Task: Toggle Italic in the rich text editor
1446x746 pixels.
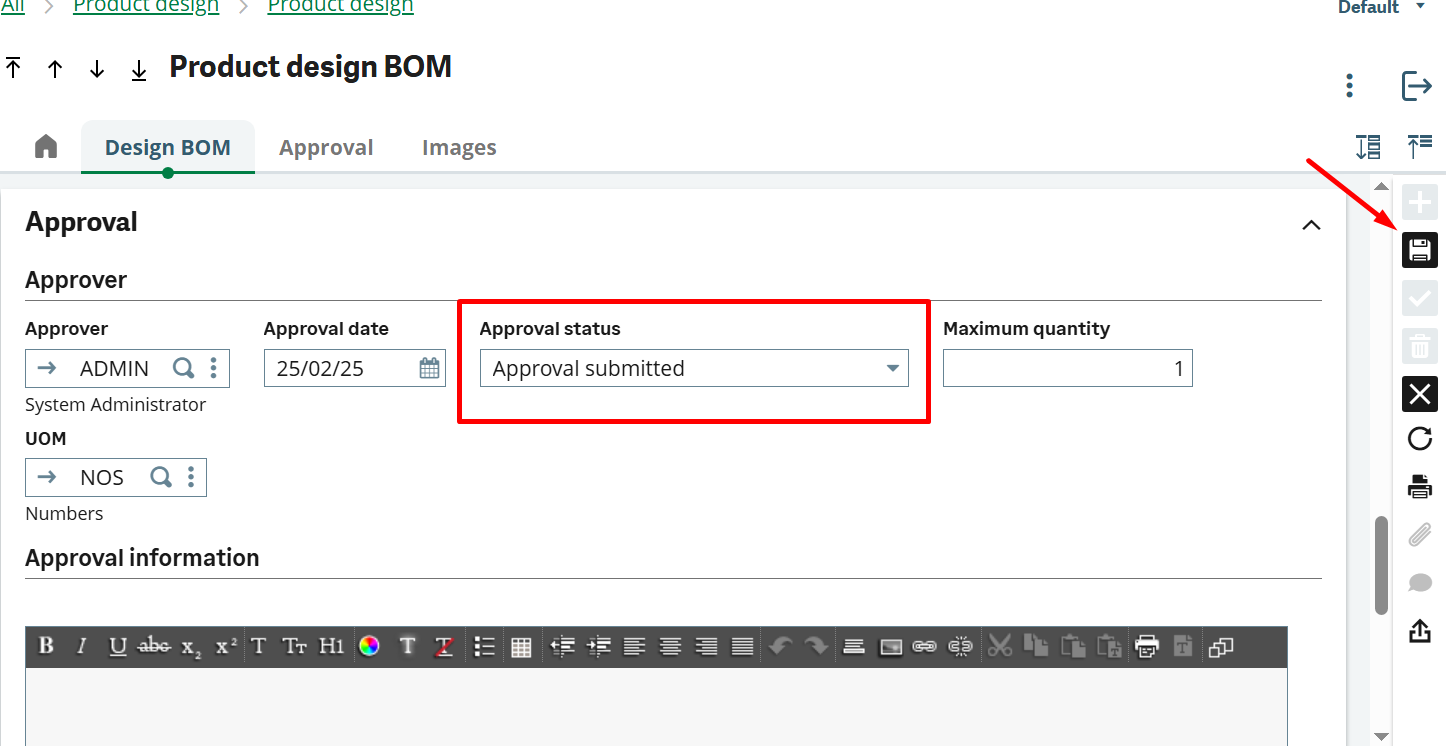Action: (82, 646)
